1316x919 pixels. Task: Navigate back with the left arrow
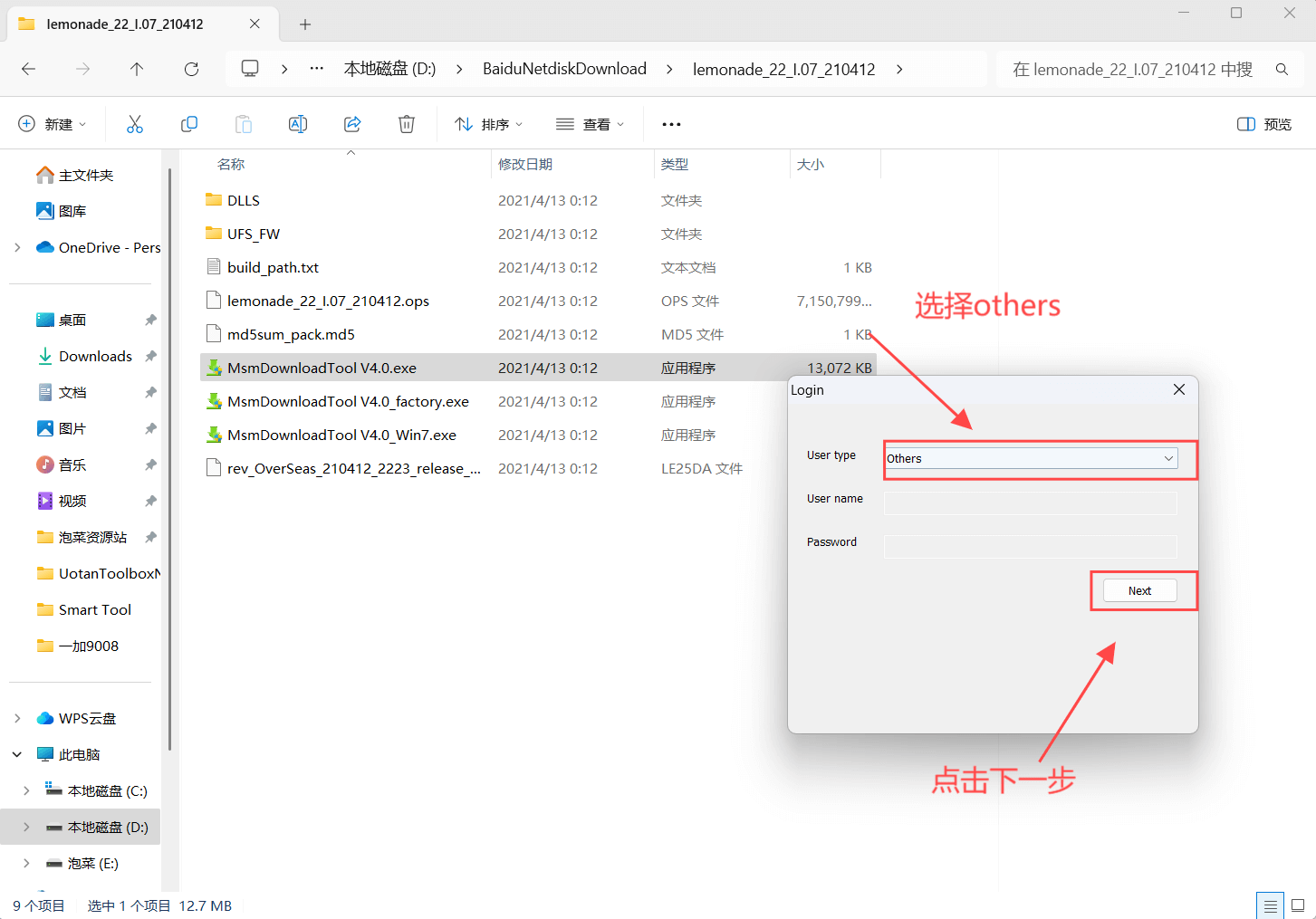click(29, 69)
